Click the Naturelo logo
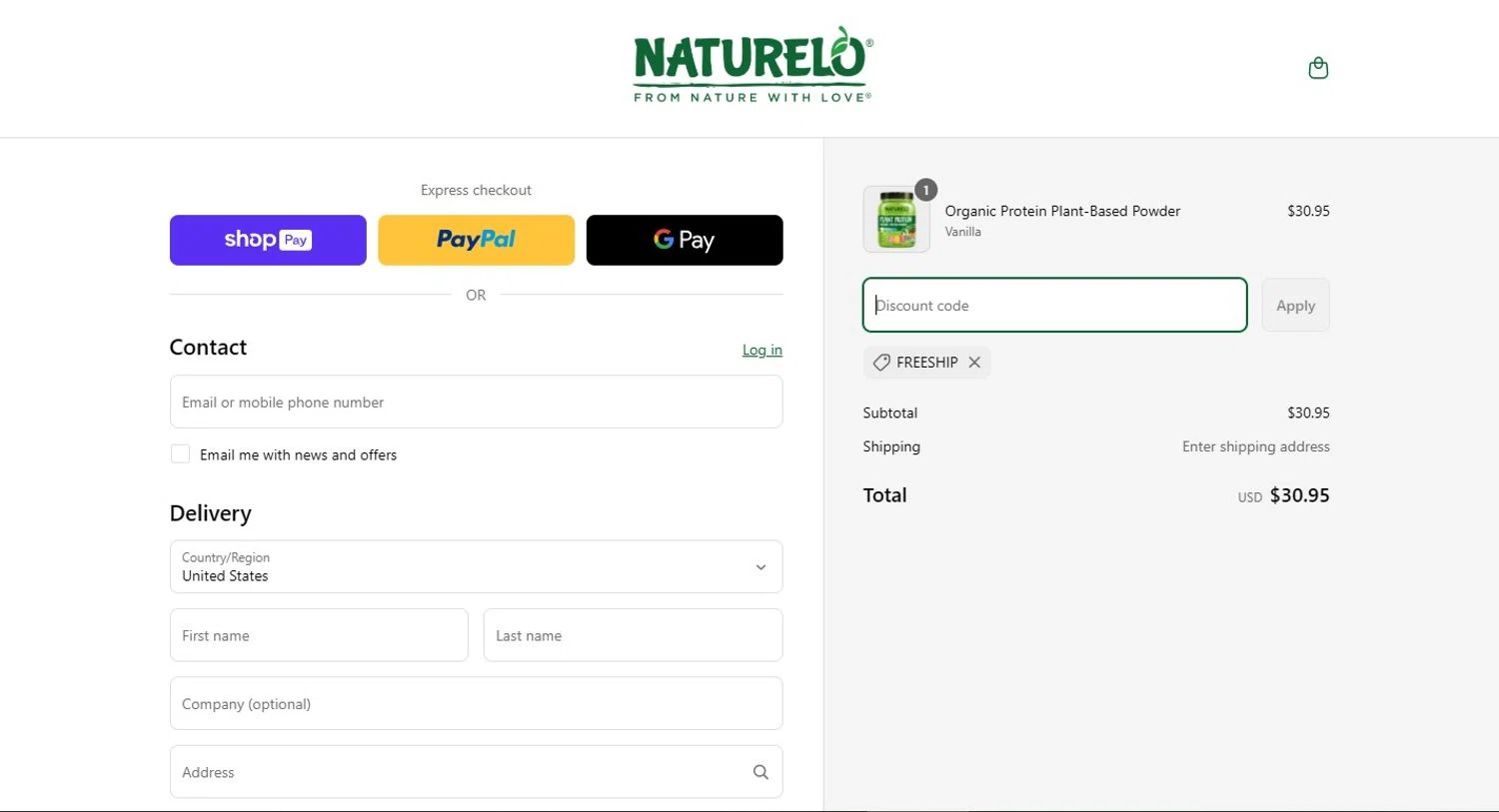Viewport: 1499px width, 812px height. [753, 65]
